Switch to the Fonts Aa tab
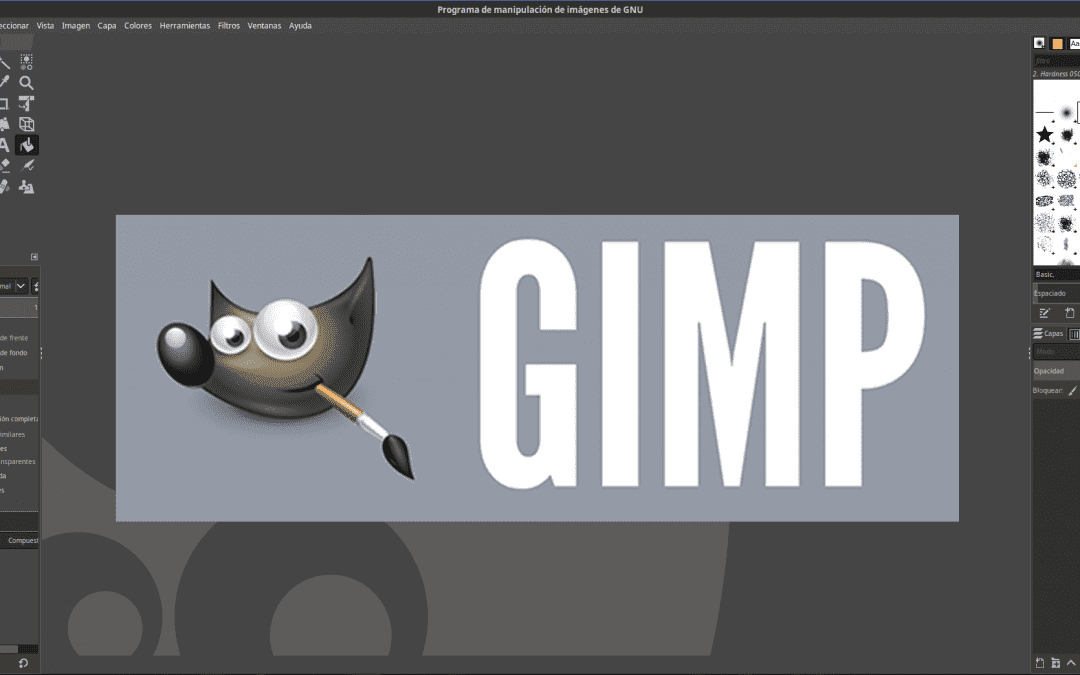 click(1074, 44)
